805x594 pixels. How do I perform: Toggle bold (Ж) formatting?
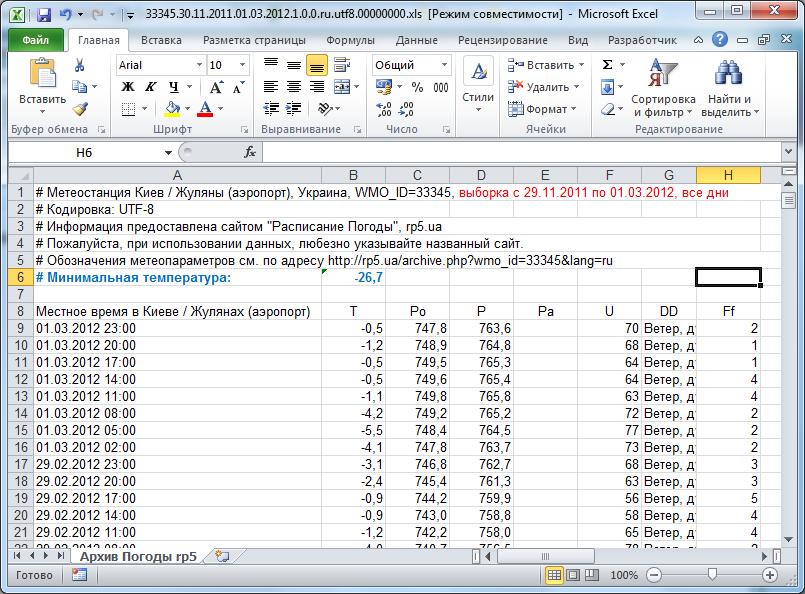pos(128,87)
